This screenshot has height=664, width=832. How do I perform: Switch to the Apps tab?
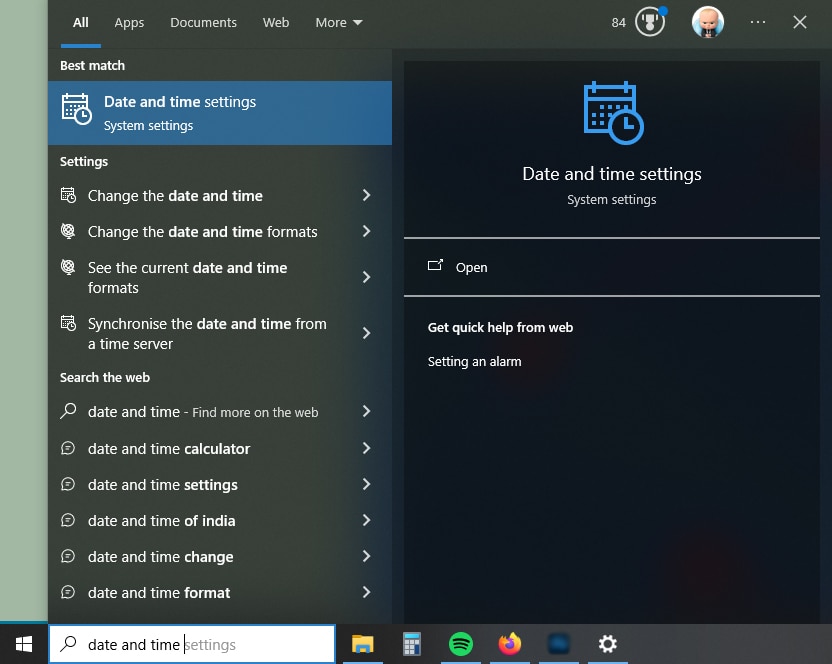pos(129,22)
